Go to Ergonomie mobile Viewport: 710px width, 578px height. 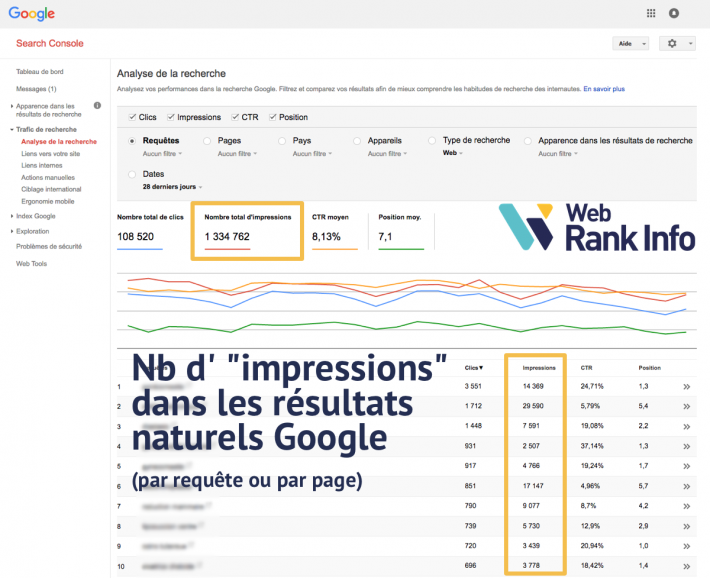tap(48, 201)
